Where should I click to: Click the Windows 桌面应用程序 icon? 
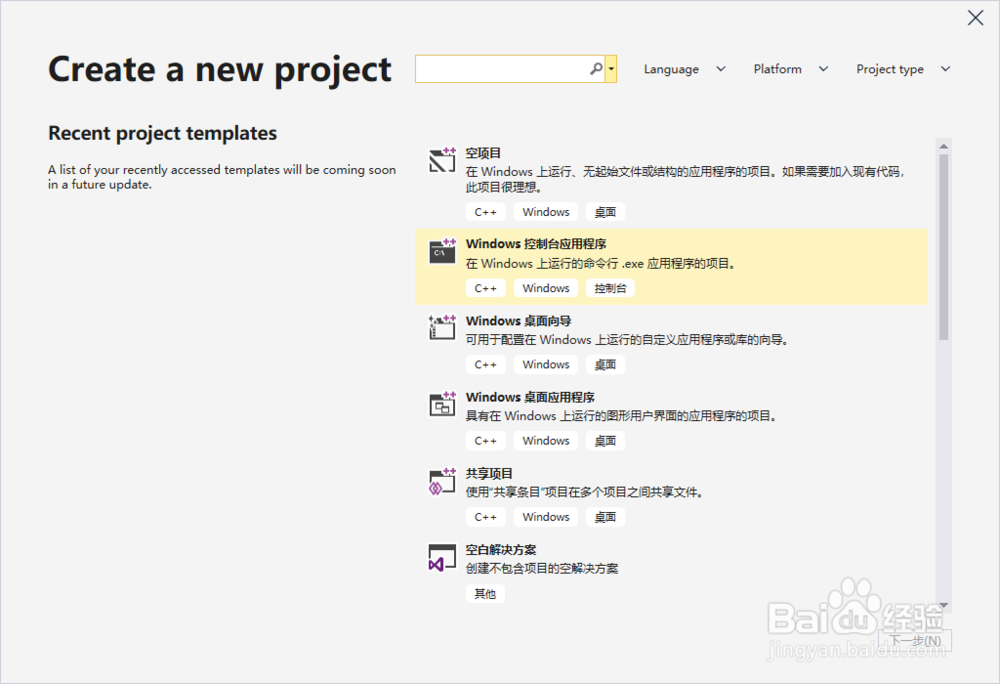point(442,403)
